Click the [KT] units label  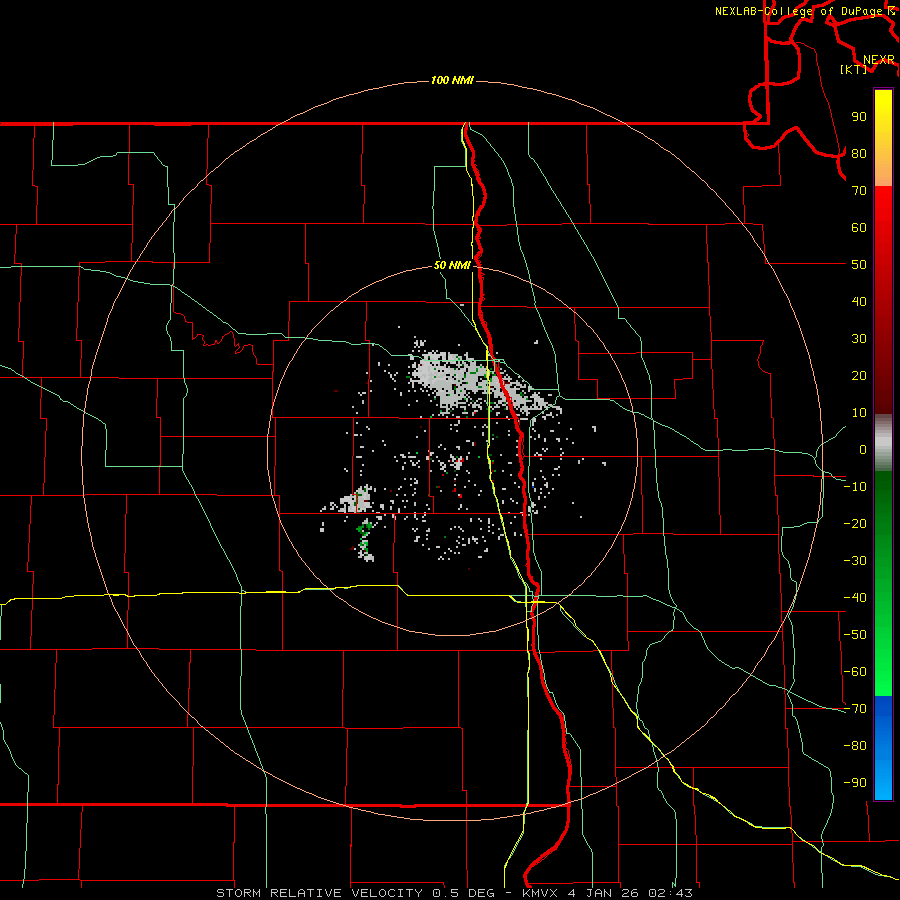(x=854, y=69)
